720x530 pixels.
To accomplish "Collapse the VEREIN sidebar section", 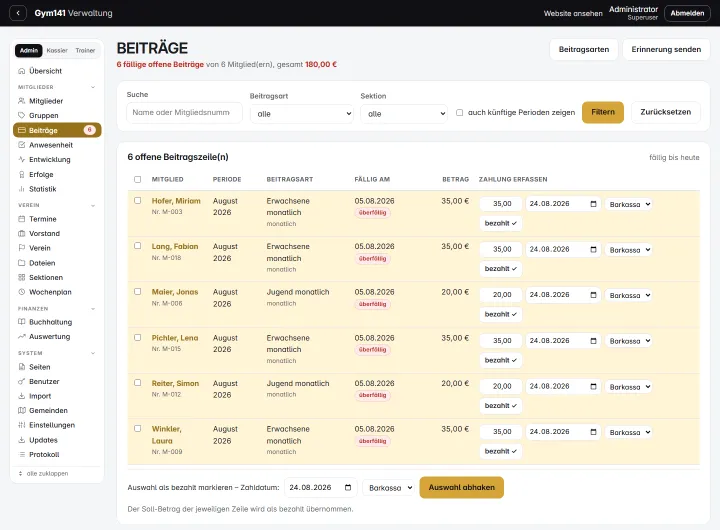I will pos(93,205).
